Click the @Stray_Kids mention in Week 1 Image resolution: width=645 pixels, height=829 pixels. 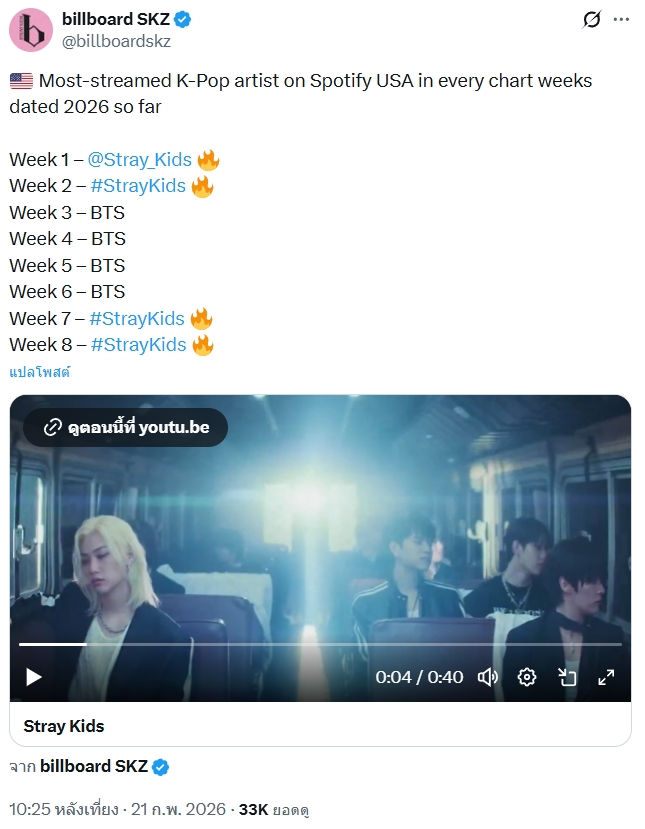[x=140, y=159]
